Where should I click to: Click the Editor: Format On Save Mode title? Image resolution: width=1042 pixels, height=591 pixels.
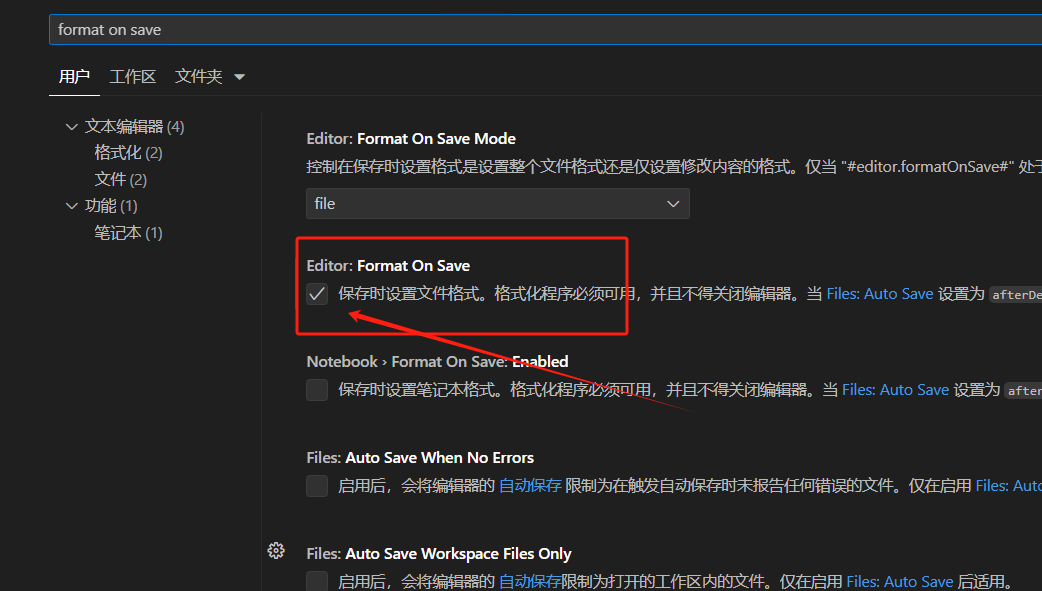click(x=411, y=138)
